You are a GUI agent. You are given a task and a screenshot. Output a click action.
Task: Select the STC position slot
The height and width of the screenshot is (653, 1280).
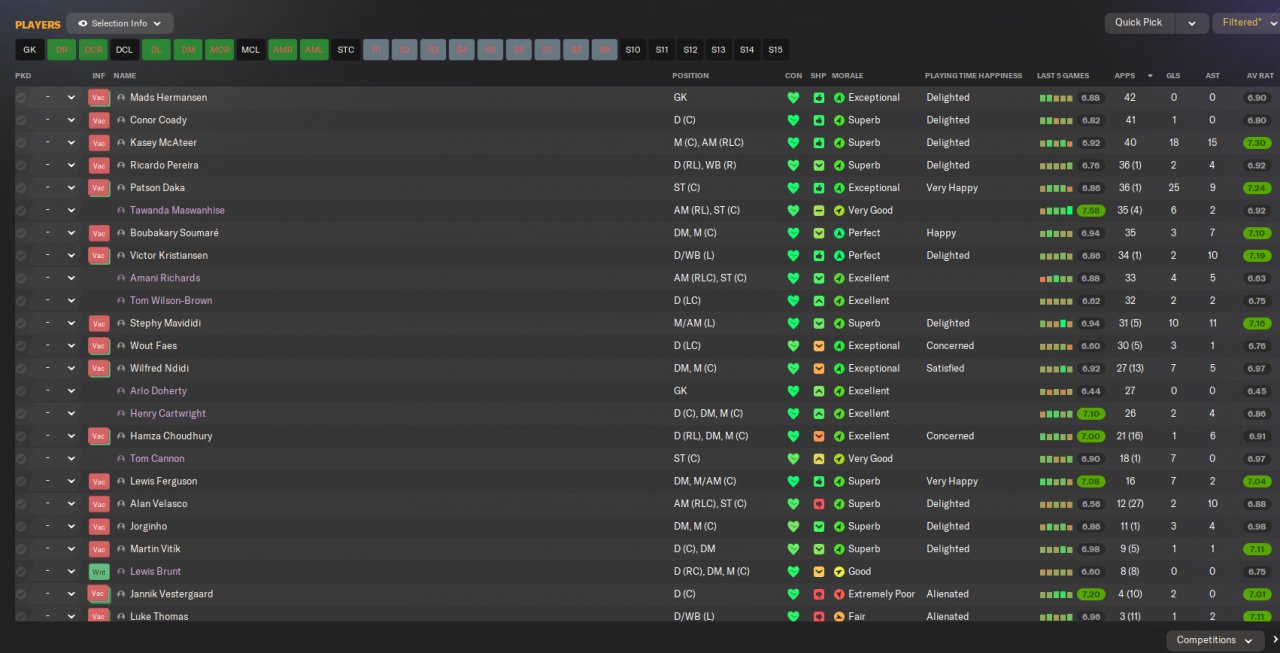coord(345,49)
